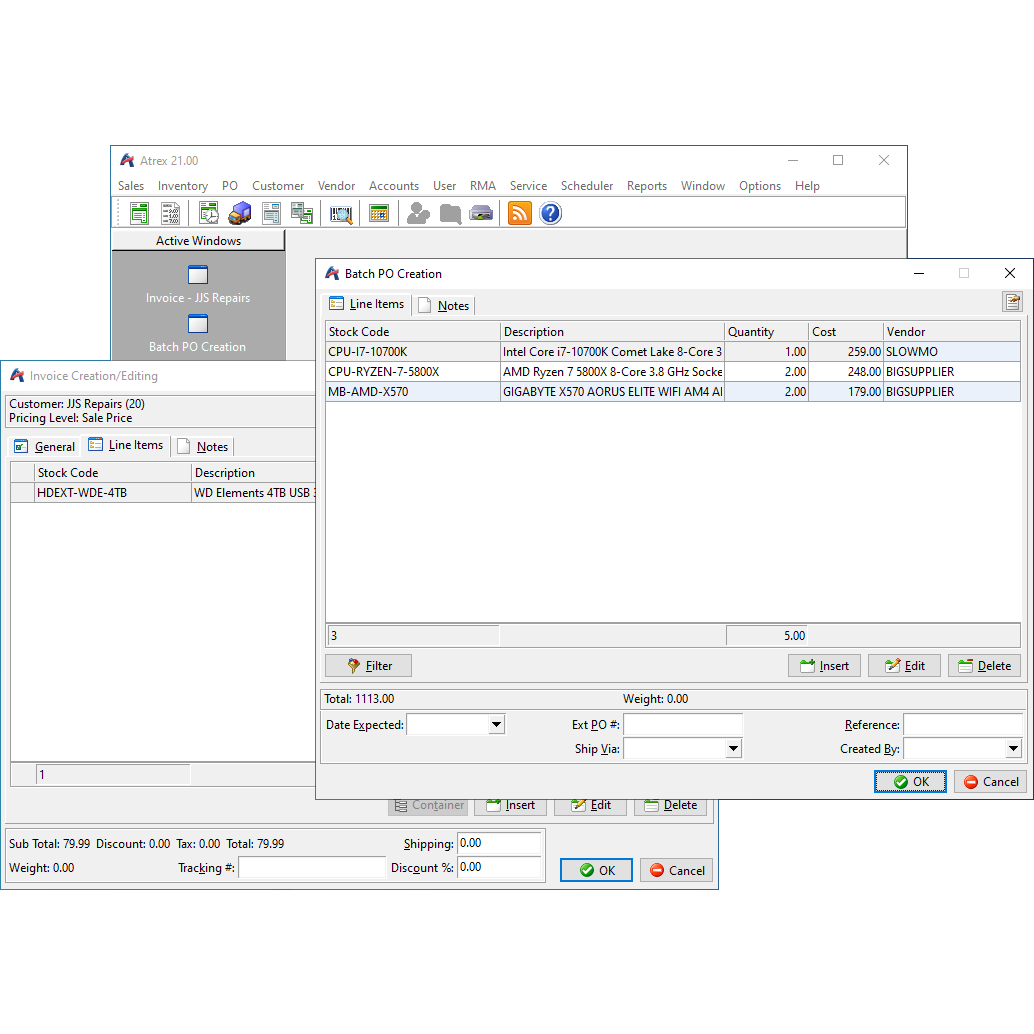Click the gray user toolbar icon
Image resolution: width=1034 pixels, height=1034 pixels.
[x=418, y=214]
